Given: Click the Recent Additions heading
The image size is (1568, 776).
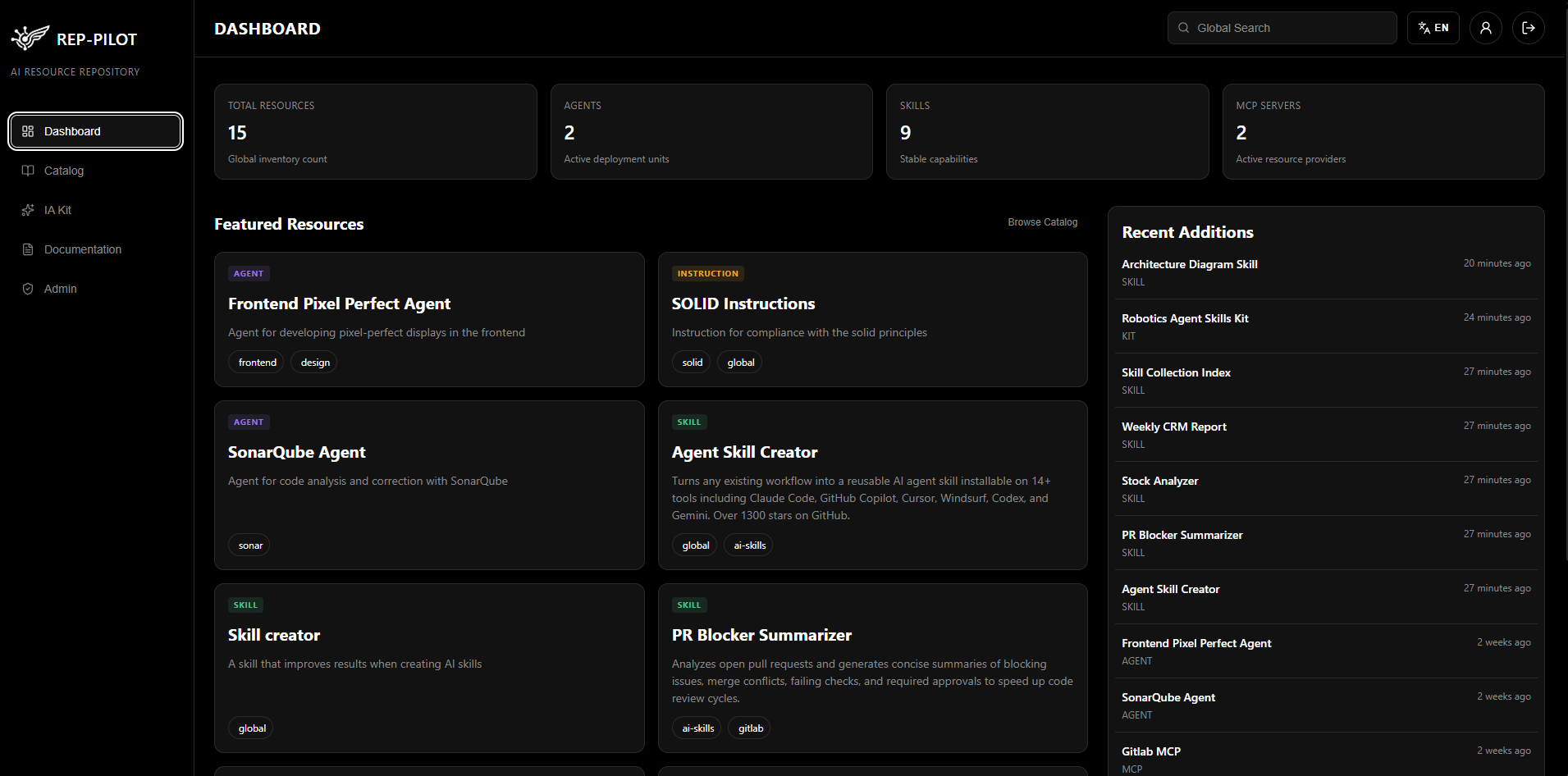Looking at the screenshot, I should click(1187, 232).
